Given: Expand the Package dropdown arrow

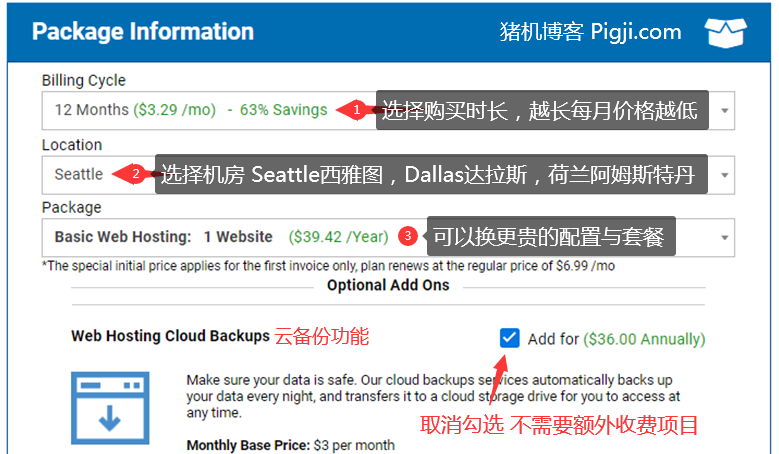Looking at the screenshot, I should click(x=725, y=237).
